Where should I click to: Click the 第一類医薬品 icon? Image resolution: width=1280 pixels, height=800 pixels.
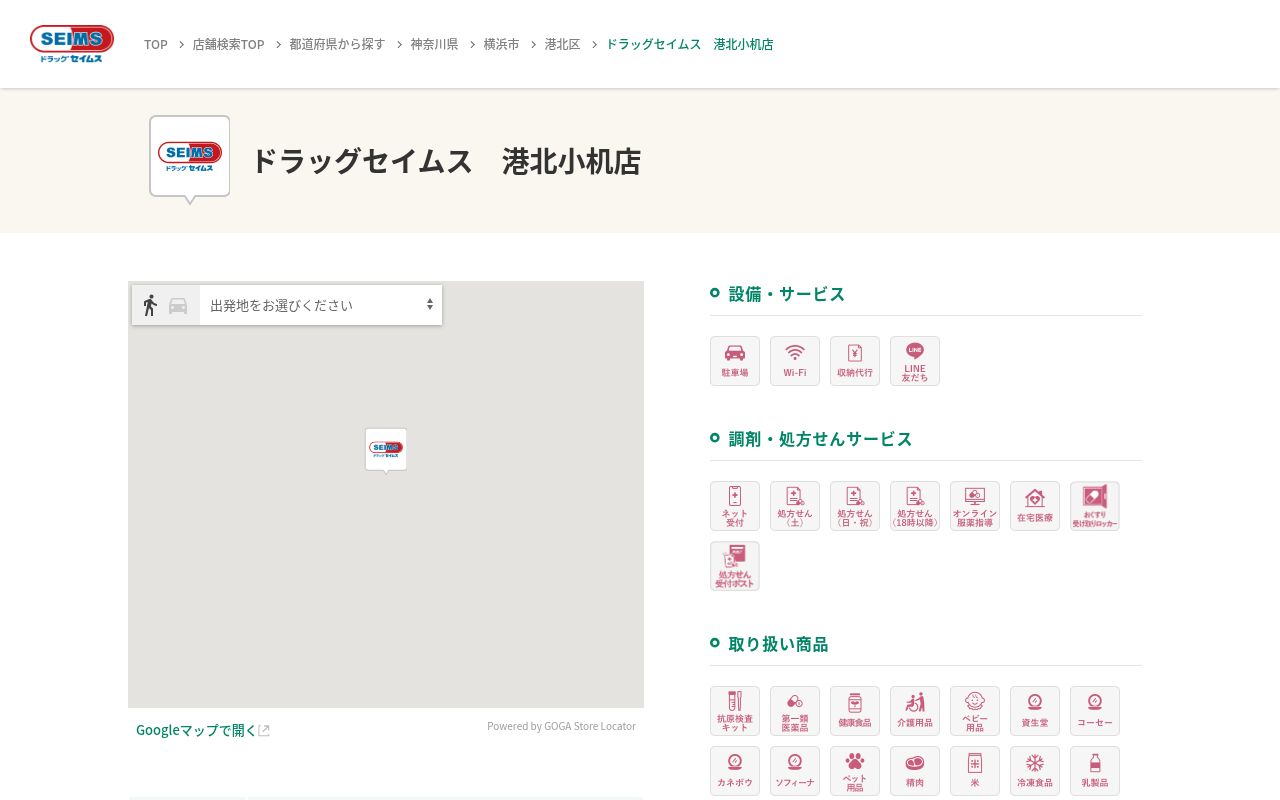pos(795,711)
